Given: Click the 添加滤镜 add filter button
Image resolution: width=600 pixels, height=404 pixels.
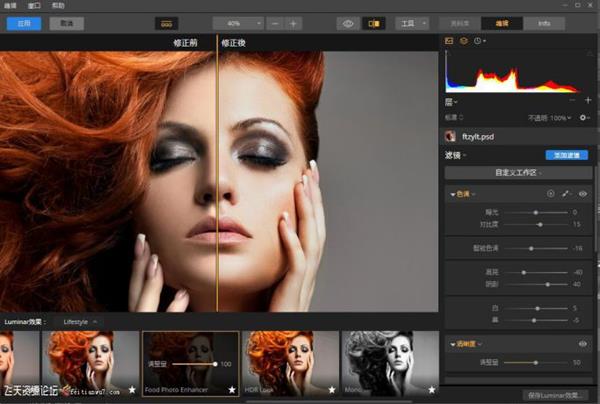Looking at the screenshot, I should (x=565, y=156).
